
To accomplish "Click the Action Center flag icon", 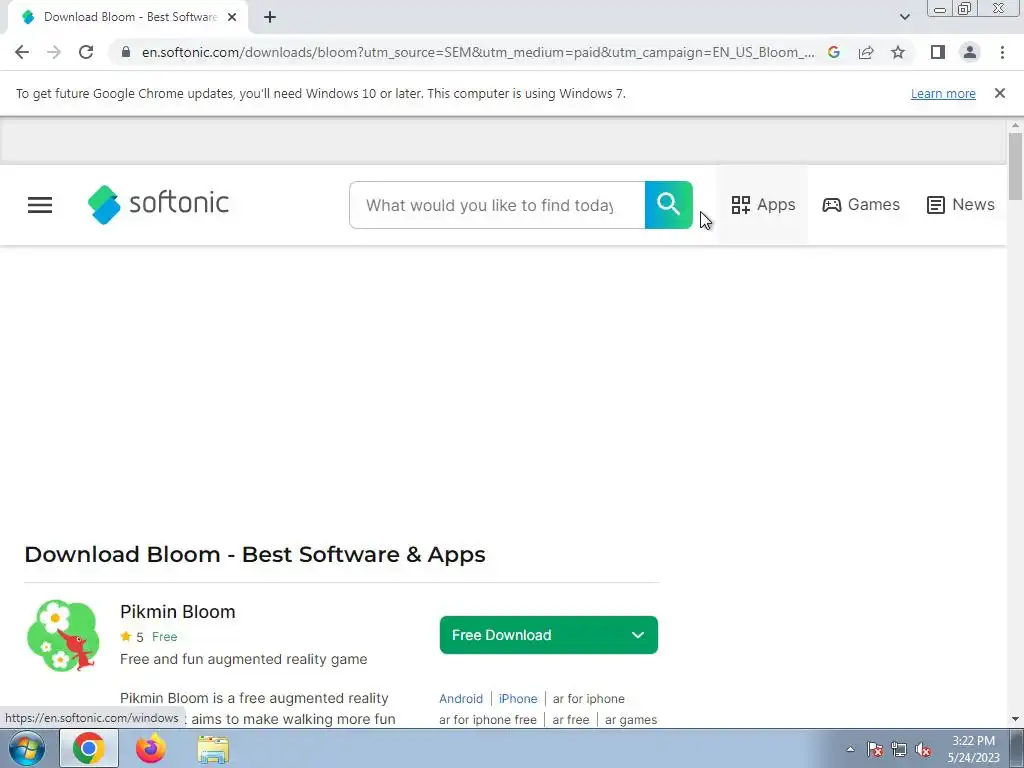I will tap(875, 749).
